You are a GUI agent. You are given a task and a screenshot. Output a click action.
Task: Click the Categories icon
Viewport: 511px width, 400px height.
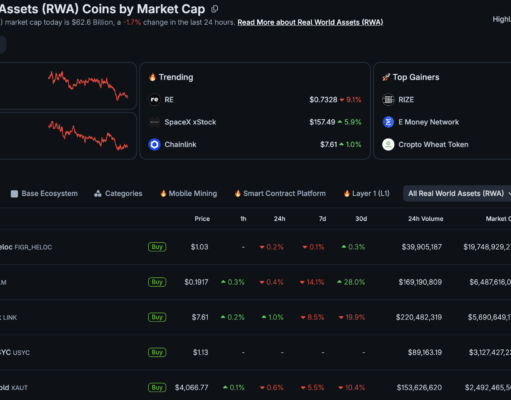pyautogui.click(x=98, y=193)
